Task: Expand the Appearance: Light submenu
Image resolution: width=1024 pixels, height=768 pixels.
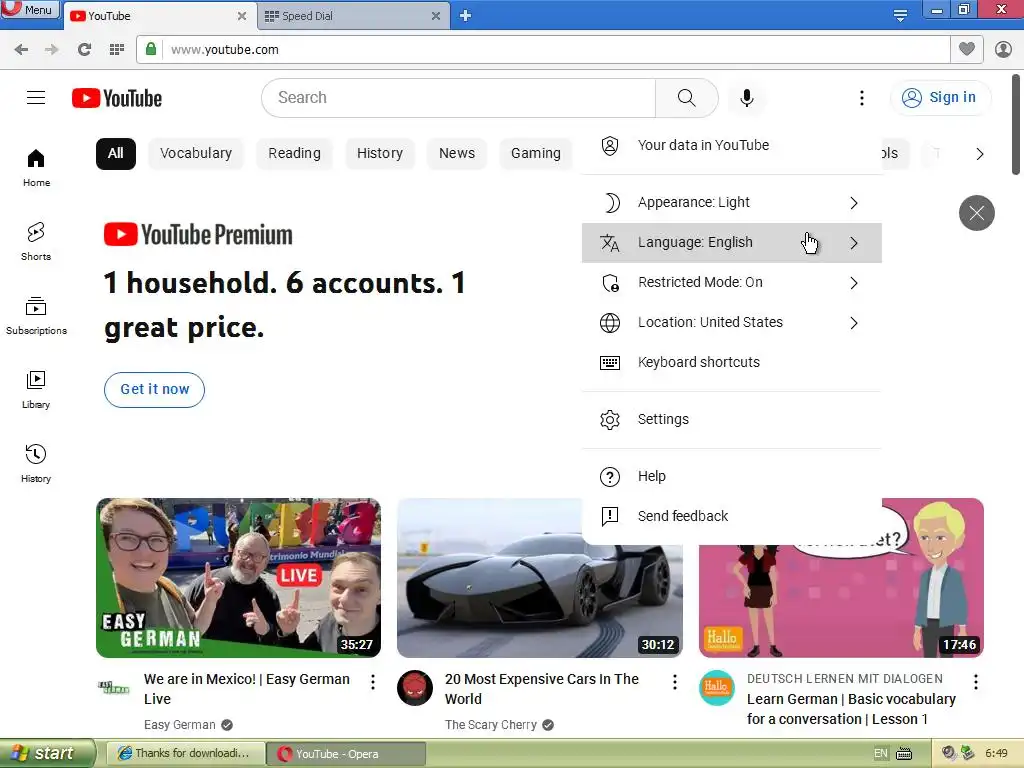Action: pyautogui.click(x=731, y=202)
